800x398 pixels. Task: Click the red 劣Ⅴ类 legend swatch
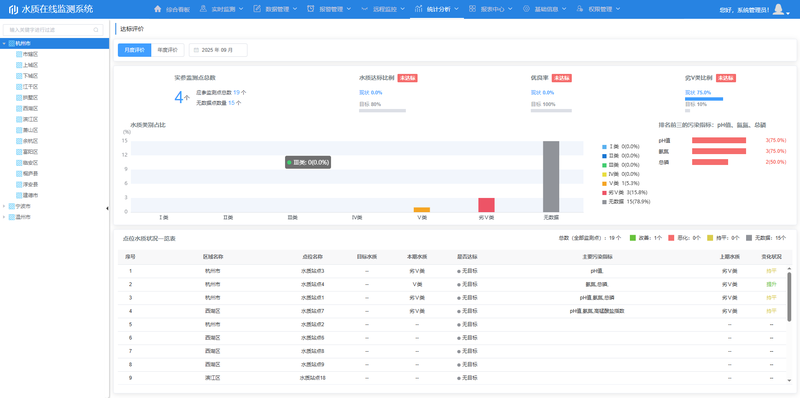tap(605, 192)
